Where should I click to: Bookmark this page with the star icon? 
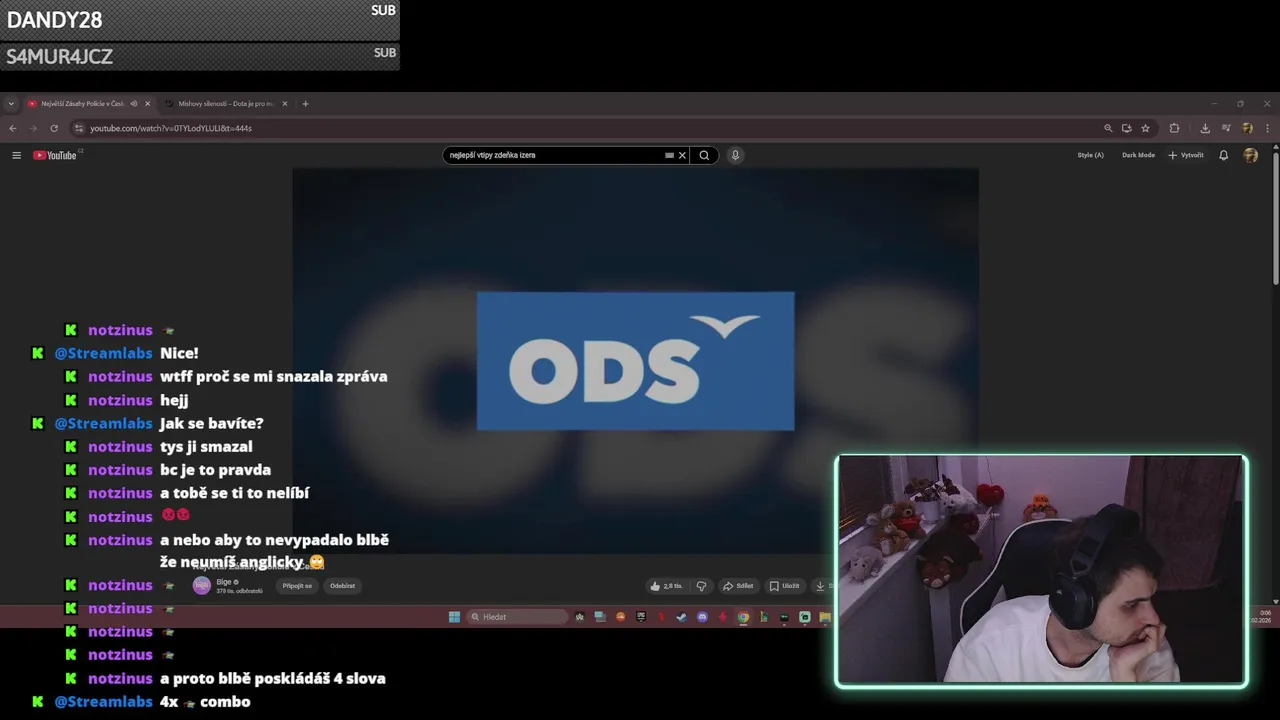(x=1145, y=128)
